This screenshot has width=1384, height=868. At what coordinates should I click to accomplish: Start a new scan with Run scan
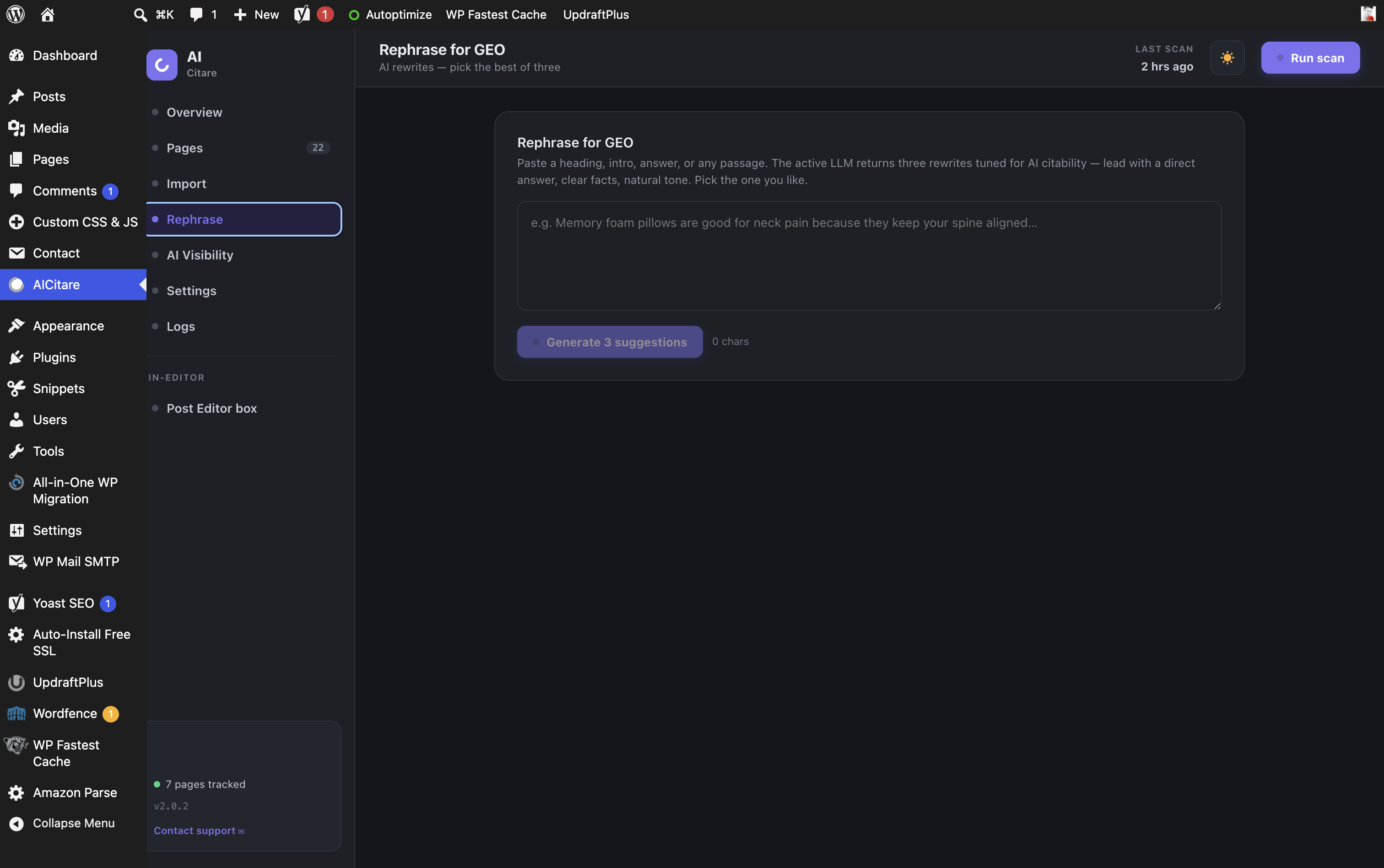point(1310,58)
